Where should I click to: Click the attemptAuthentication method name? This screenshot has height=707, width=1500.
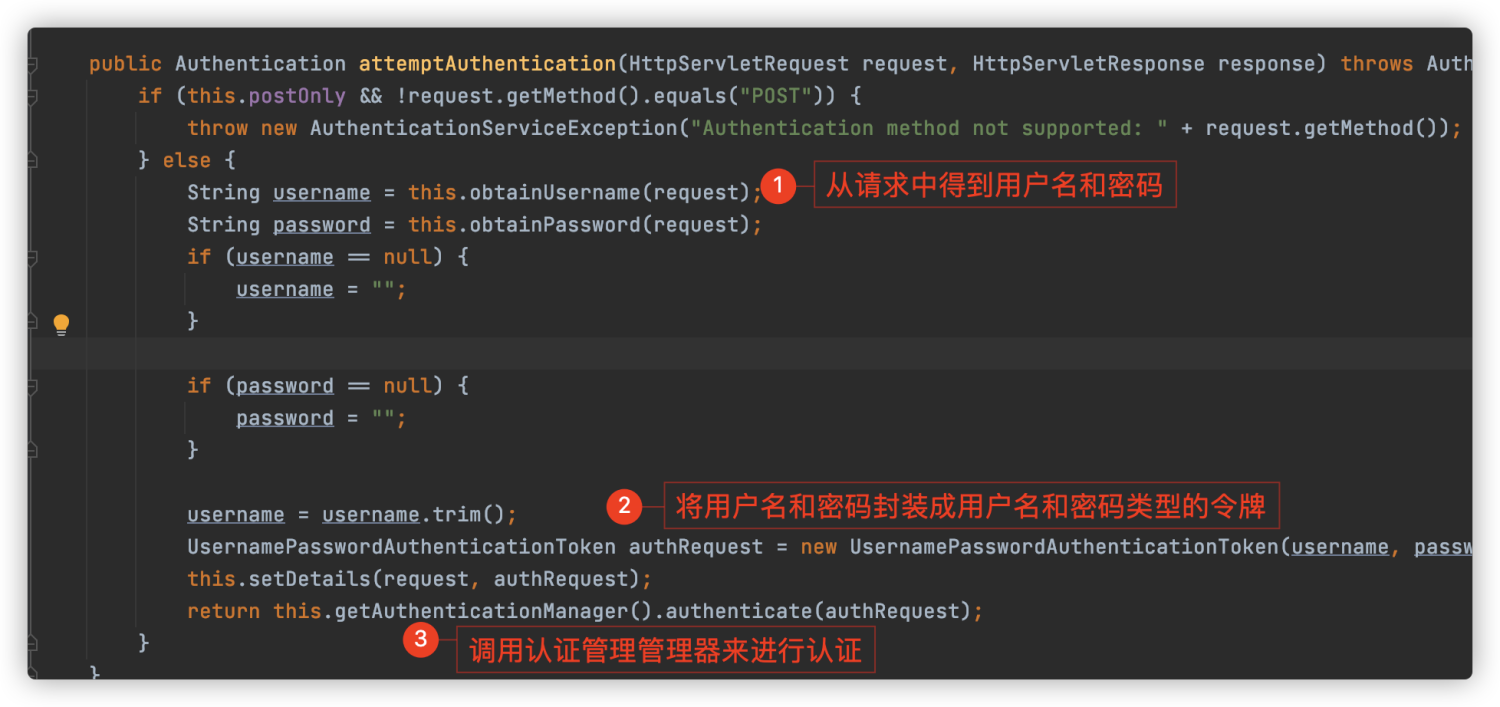coord(487,64)
